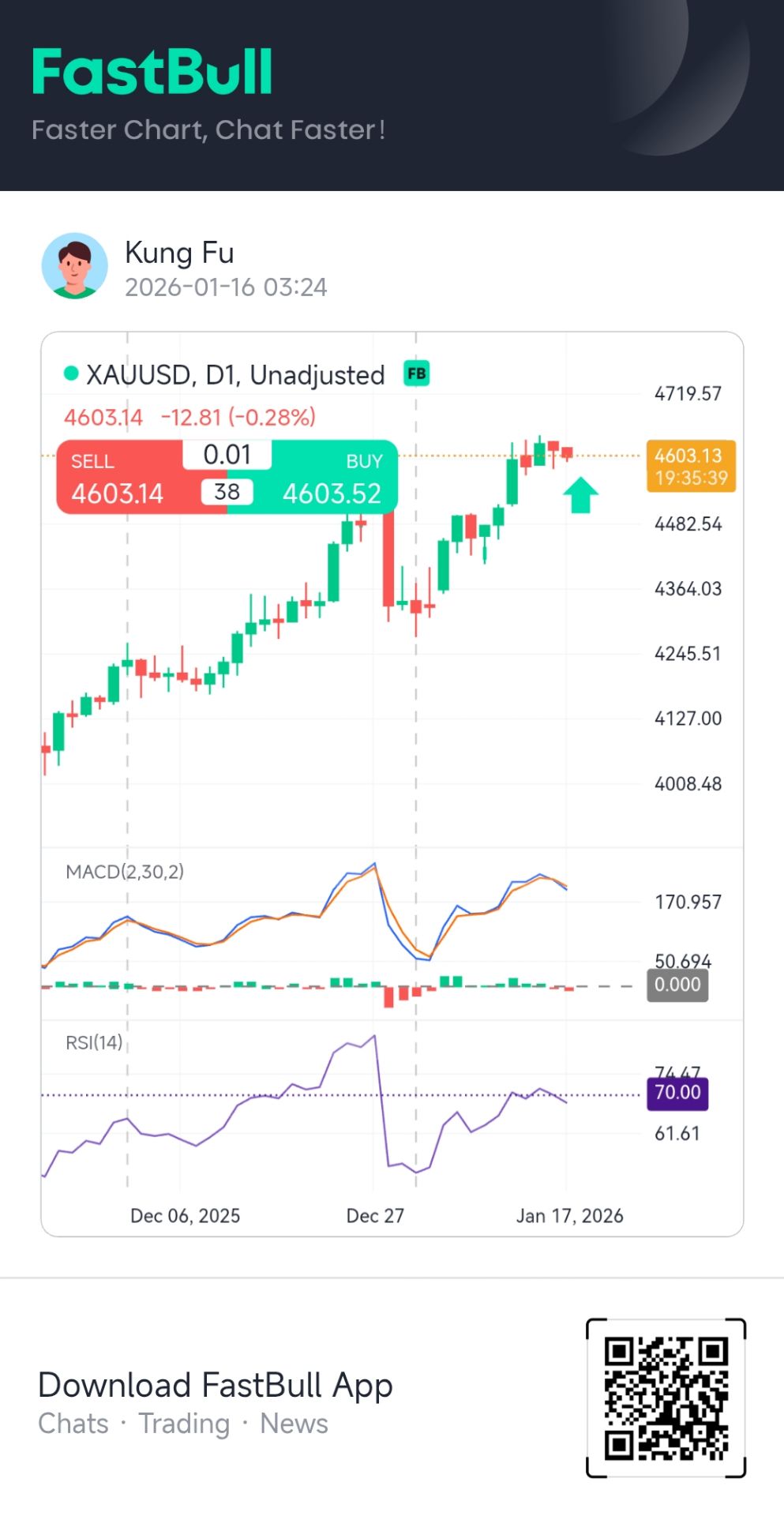Click the purple 70.00 RSI level tag
This screenshot has height=1516, width=784.
tap(677, 1093)
